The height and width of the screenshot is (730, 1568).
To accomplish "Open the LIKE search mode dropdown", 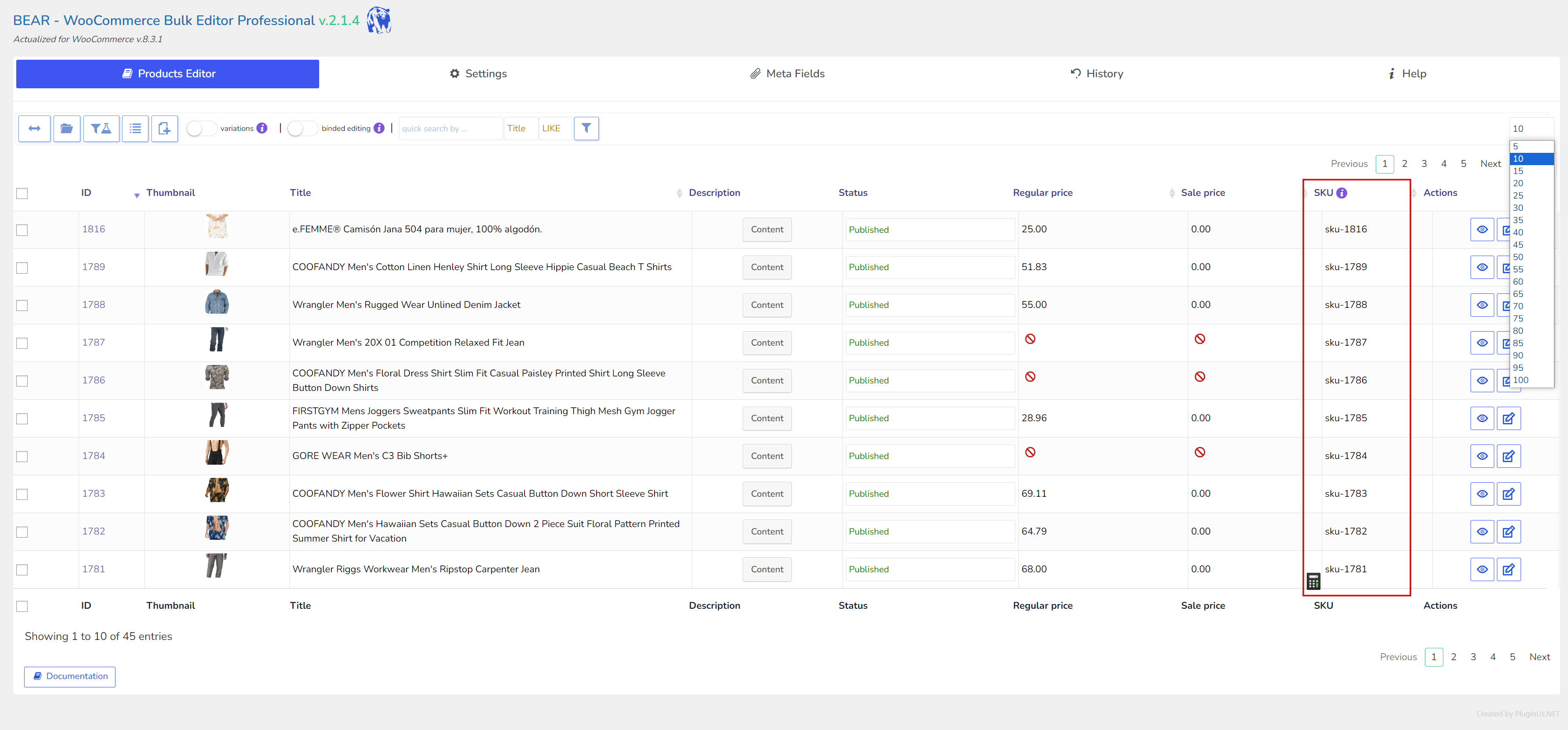I will [555, 128].
